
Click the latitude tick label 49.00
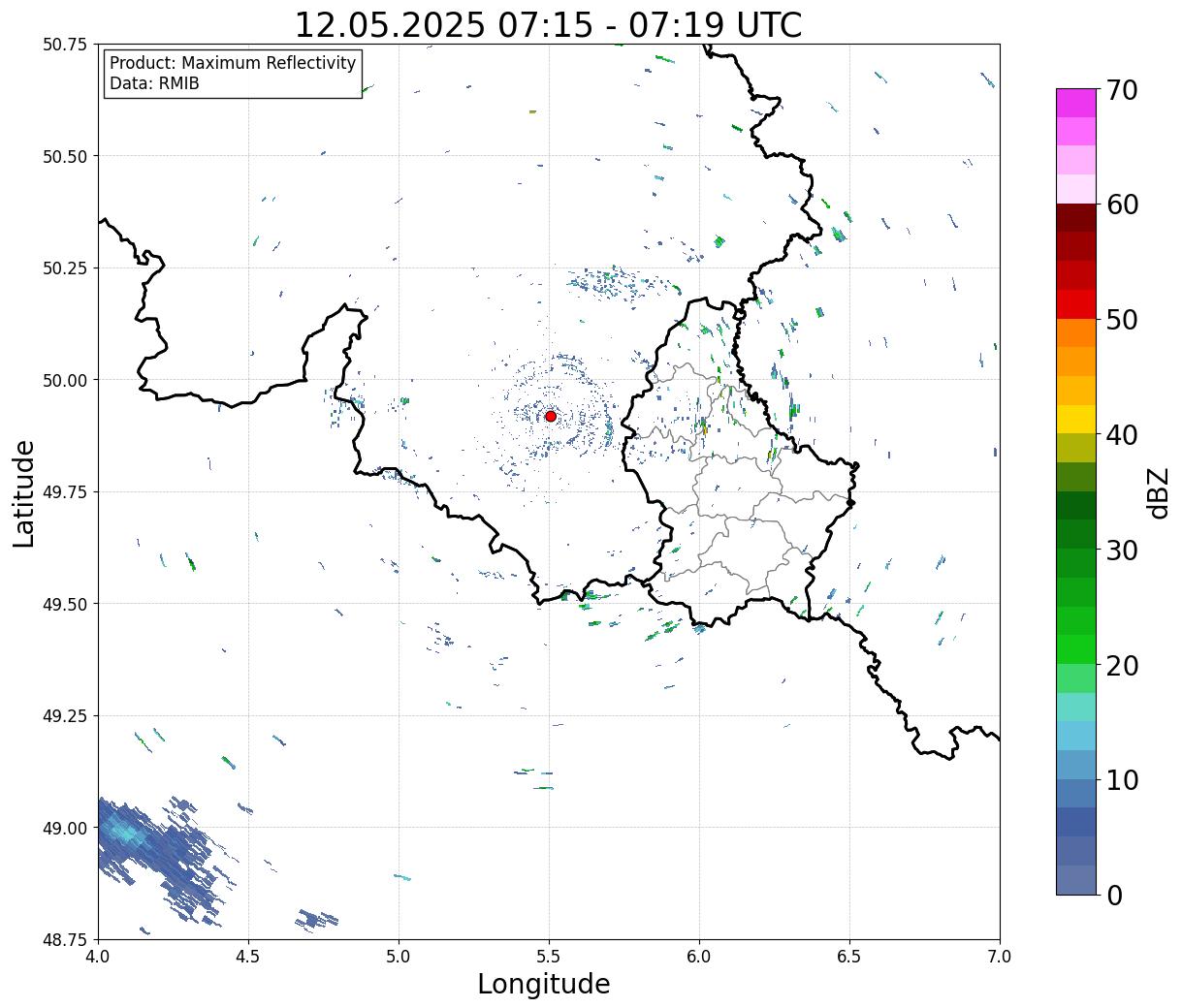pyautogui.click(x=64, y=828)
